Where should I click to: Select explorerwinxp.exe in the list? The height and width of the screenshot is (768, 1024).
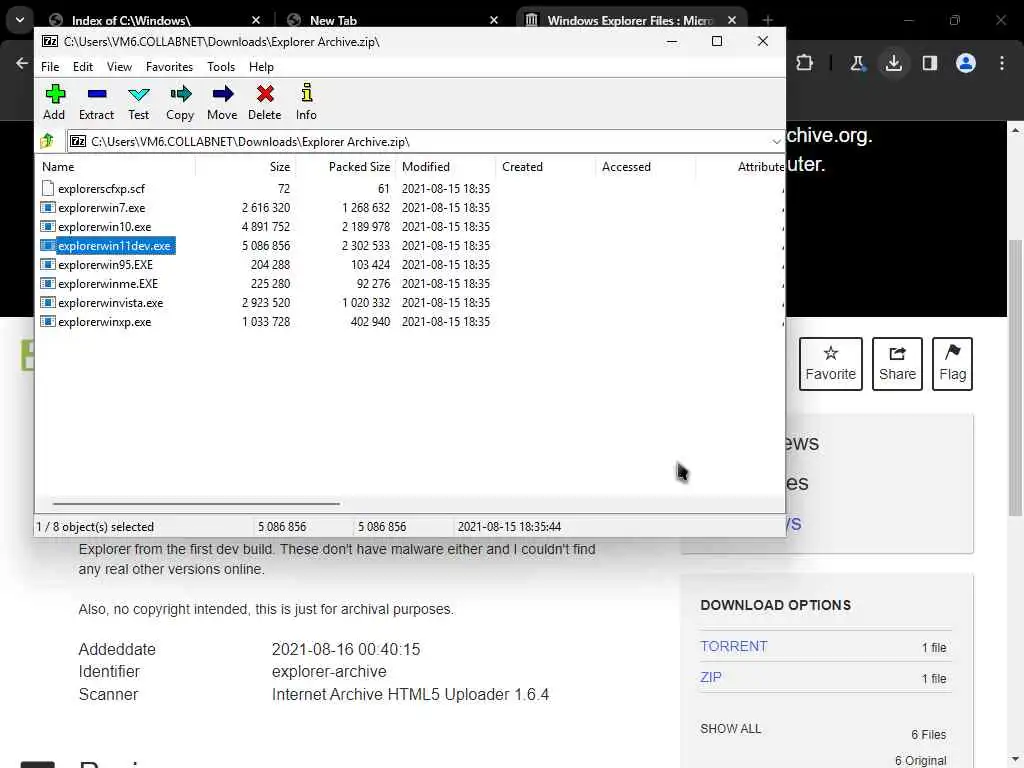[x=104, y=321]
